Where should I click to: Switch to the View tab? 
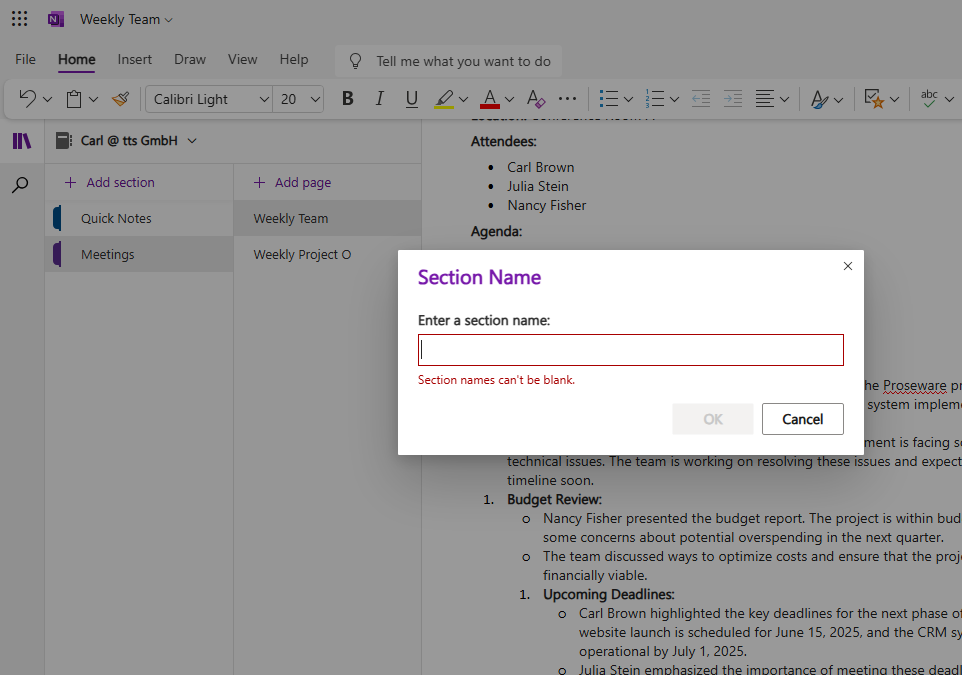[x=242, y=60]
